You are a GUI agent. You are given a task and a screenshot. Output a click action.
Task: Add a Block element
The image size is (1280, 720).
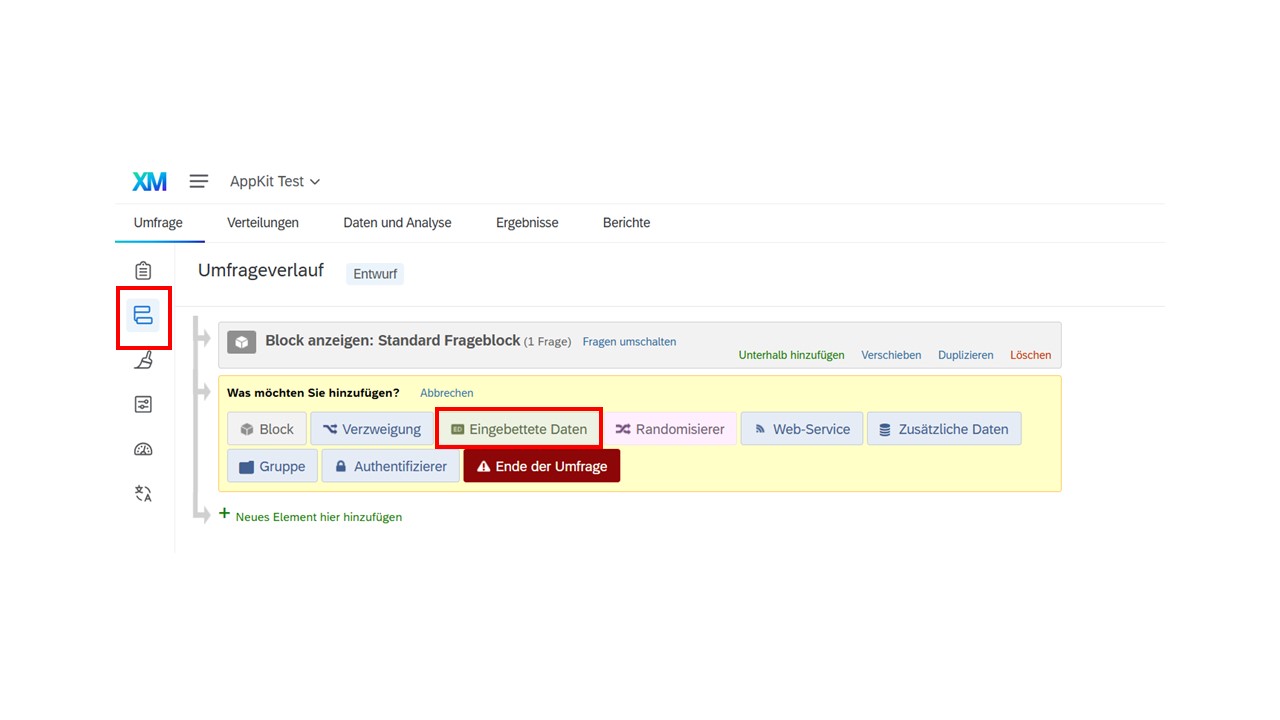(267, 429)
